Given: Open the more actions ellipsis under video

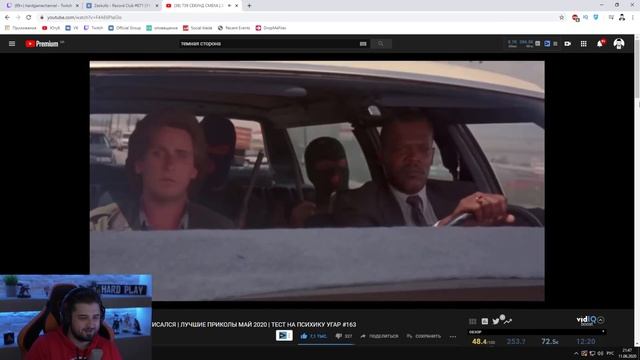Looking at the screenshot, I should coord(453,337).
